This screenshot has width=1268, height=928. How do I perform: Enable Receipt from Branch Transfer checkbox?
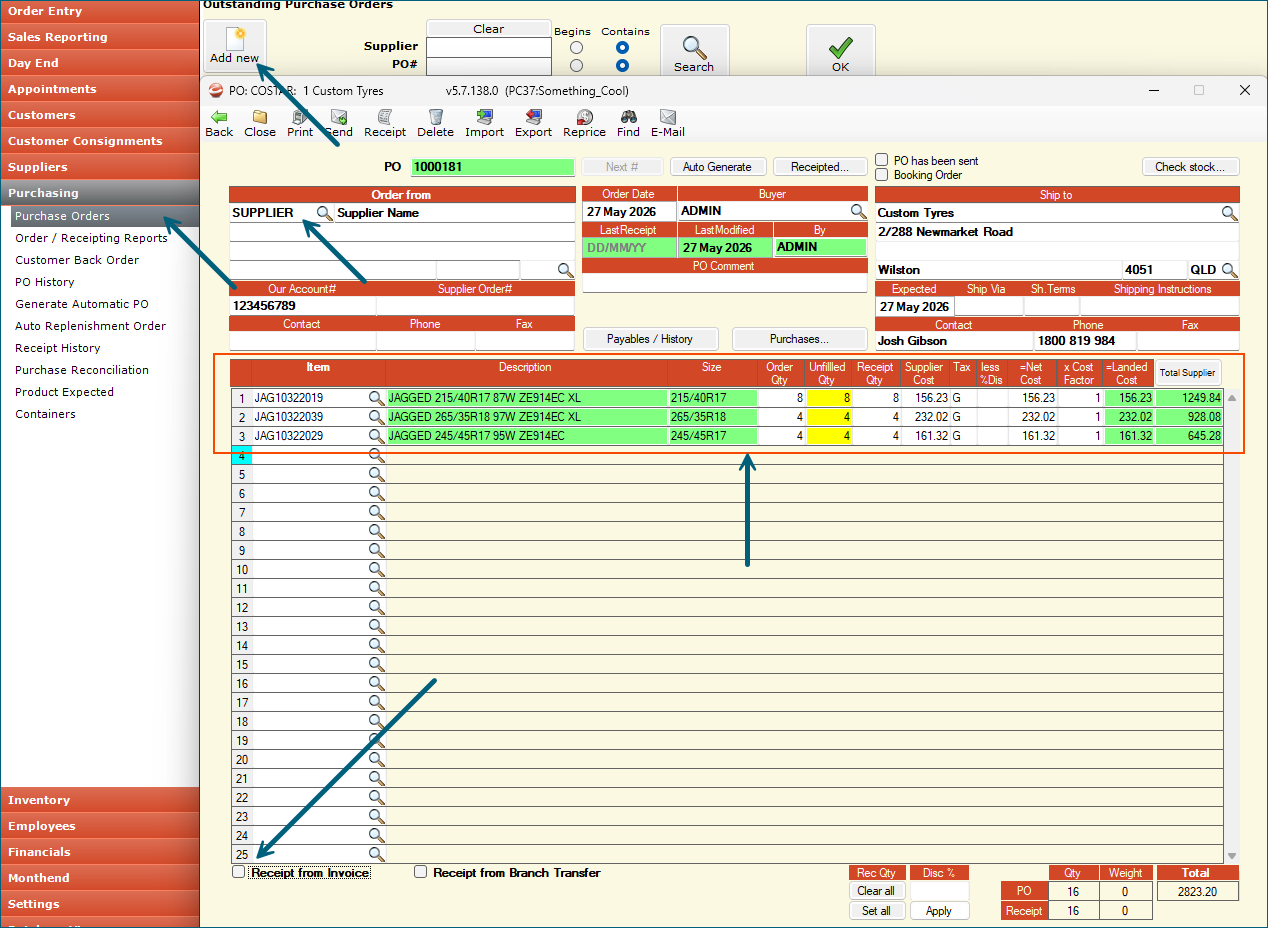pos(421,872)
